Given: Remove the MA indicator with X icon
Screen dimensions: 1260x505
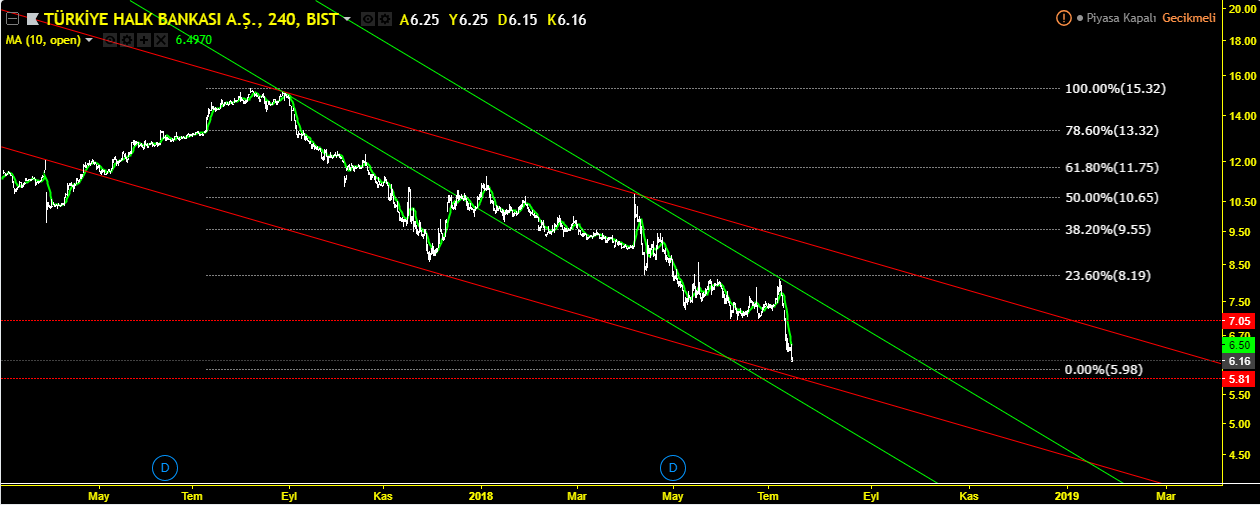Looking at the screenshot, I should [159, 40].
